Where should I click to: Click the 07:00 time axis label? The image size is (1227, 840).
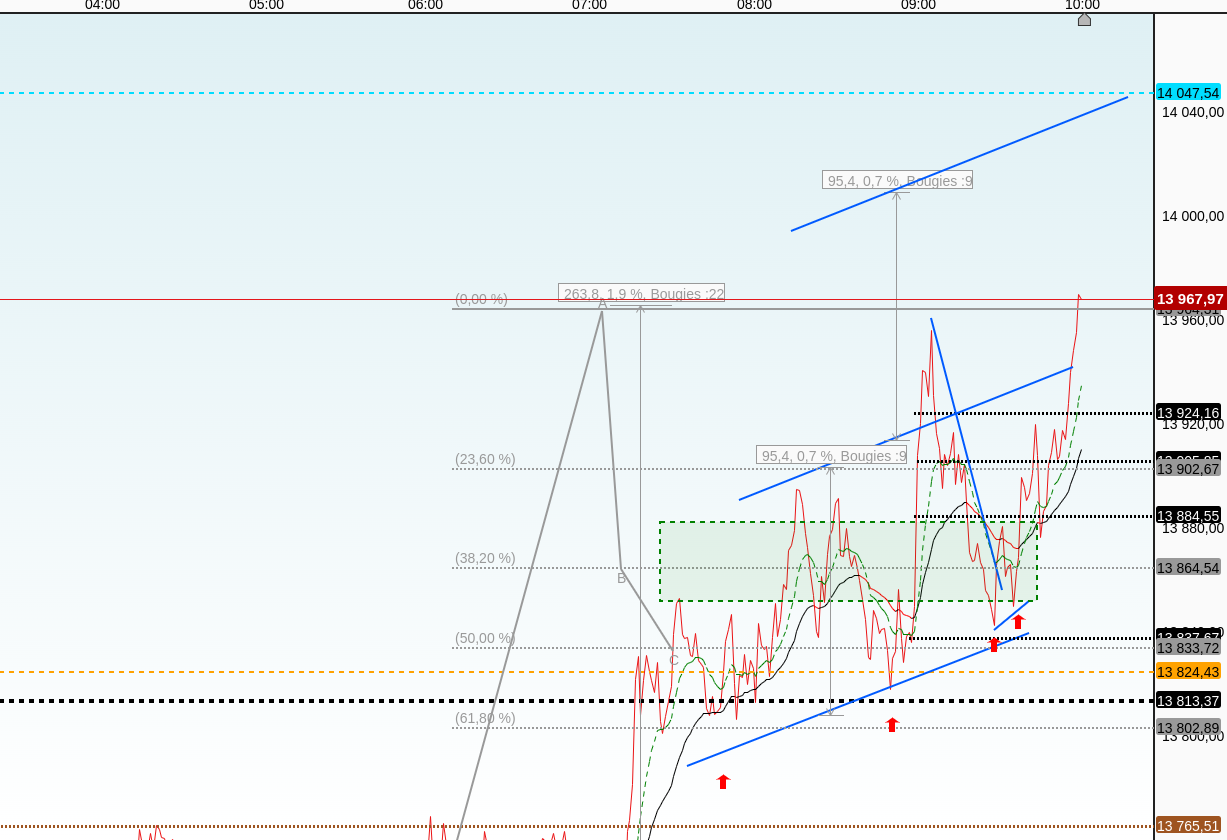click(589, 5)
